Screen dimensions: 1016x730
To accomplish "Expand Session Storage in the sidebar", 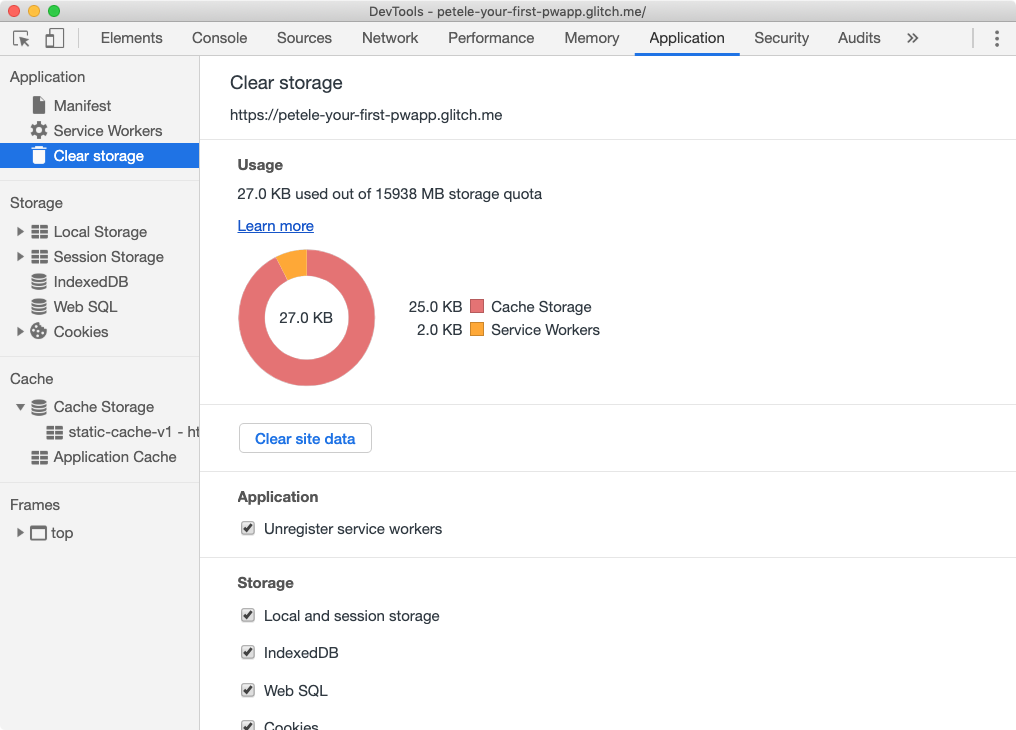I will 20,257.
